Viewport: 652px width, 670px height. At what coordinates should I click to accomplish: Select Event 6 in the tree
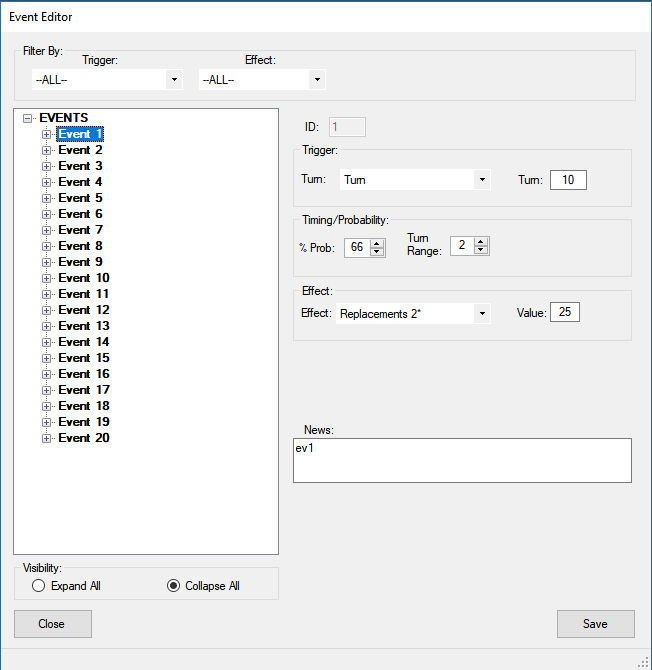tap(80, 214)
